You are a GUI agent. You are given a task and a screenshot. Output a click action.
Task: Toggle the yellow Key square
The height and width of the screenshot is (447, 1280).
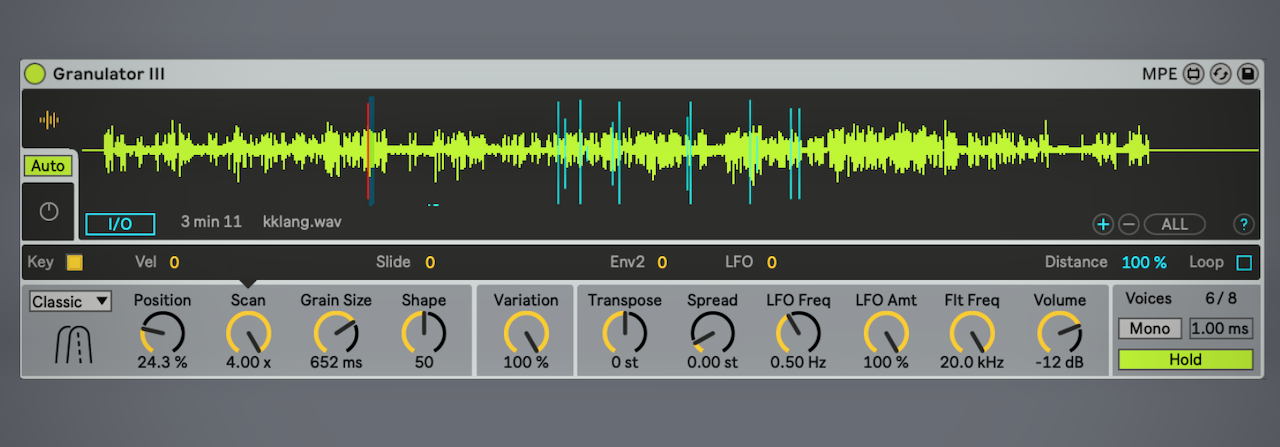pyautogui.click(x=74, y=263)
